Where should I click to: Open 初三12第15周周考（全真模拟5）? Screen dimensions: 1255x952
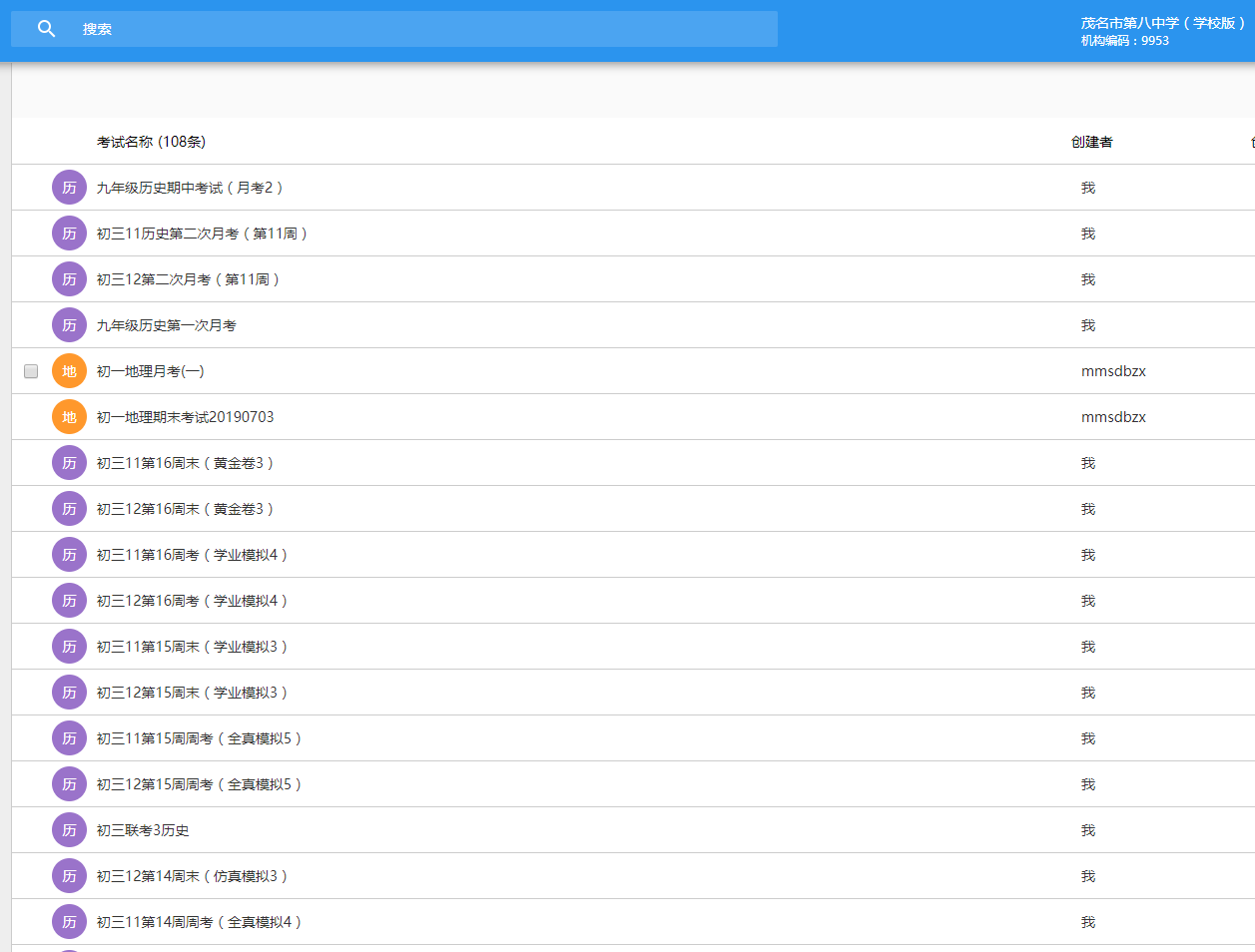(x=199, y=784)
